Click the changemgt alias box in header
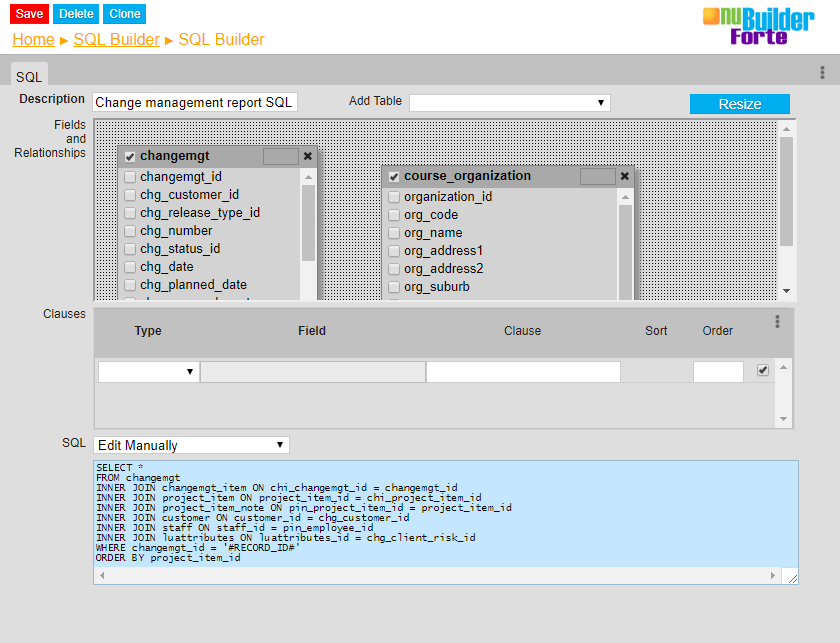 [x=280, y=156]
